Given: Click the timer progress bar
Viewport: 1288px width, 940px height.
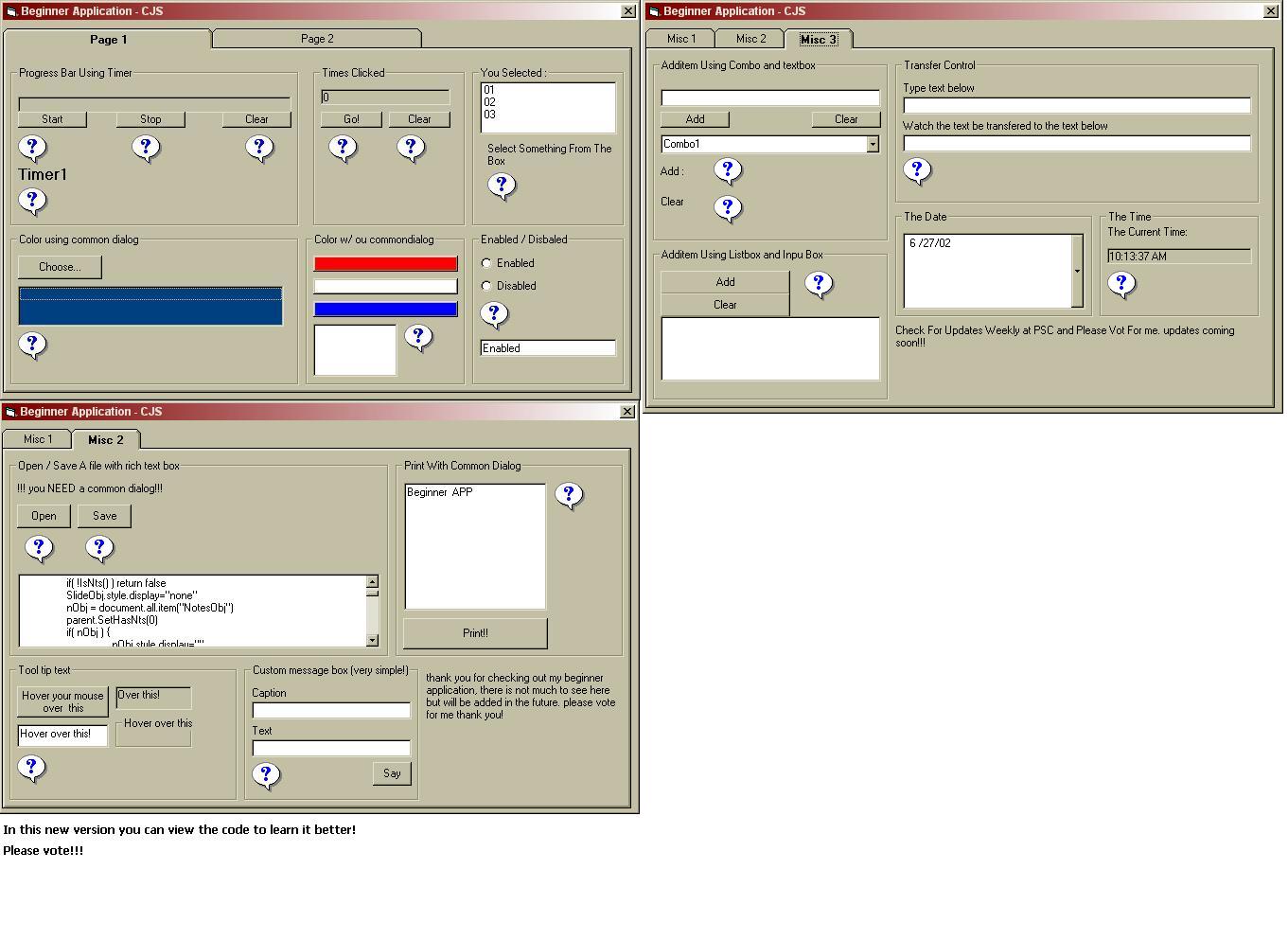Looking at the screenshot, I should [154, 102].
